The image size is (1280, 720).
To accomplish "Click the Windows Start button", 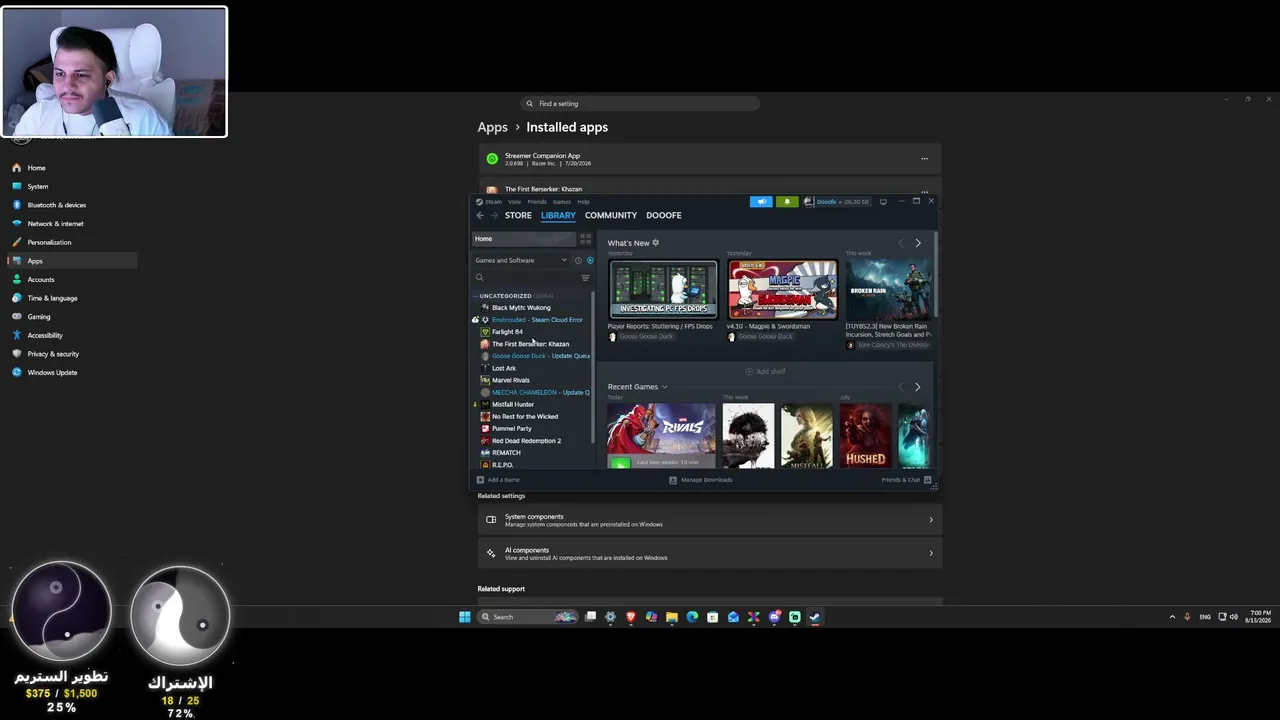I will point(465,617).
